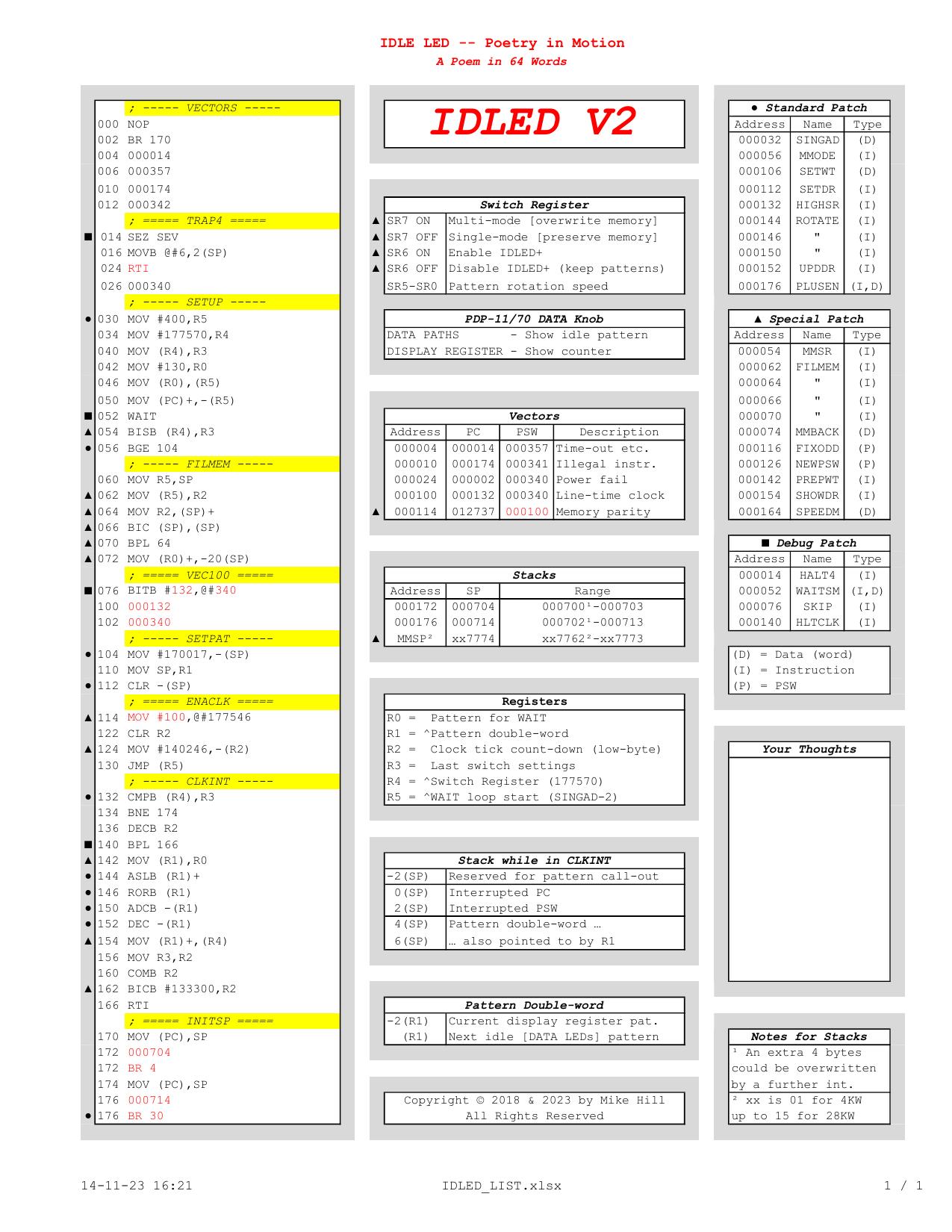Select the yellow CLKINT section header
The width and height of the screenshot is (952, 1232).
point(231,781)
